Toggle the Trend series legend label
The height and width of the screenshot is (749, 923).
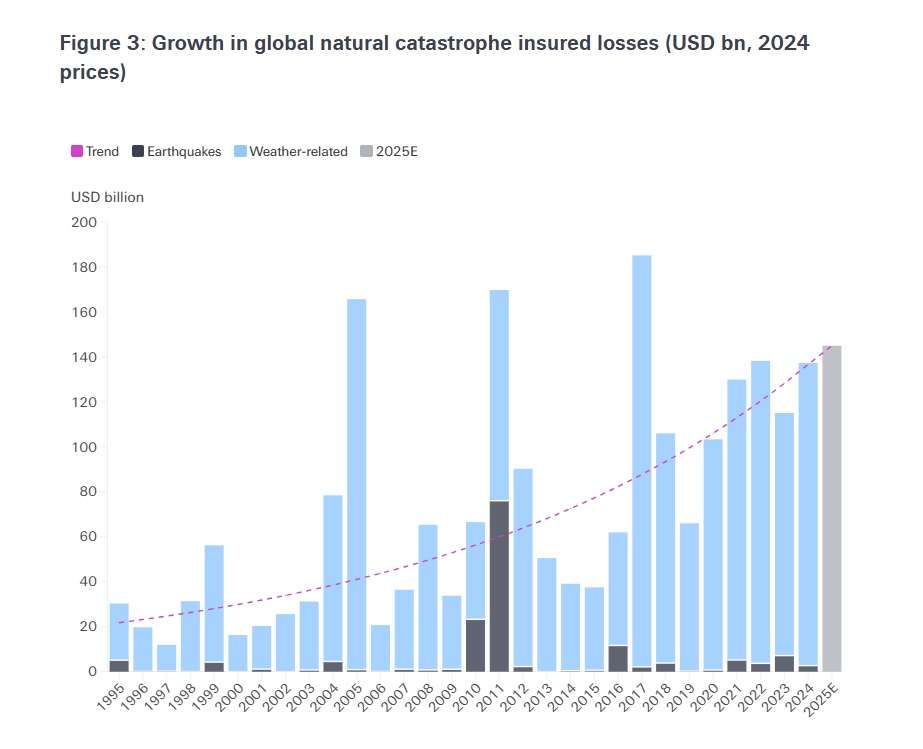(x=102, y=152)
